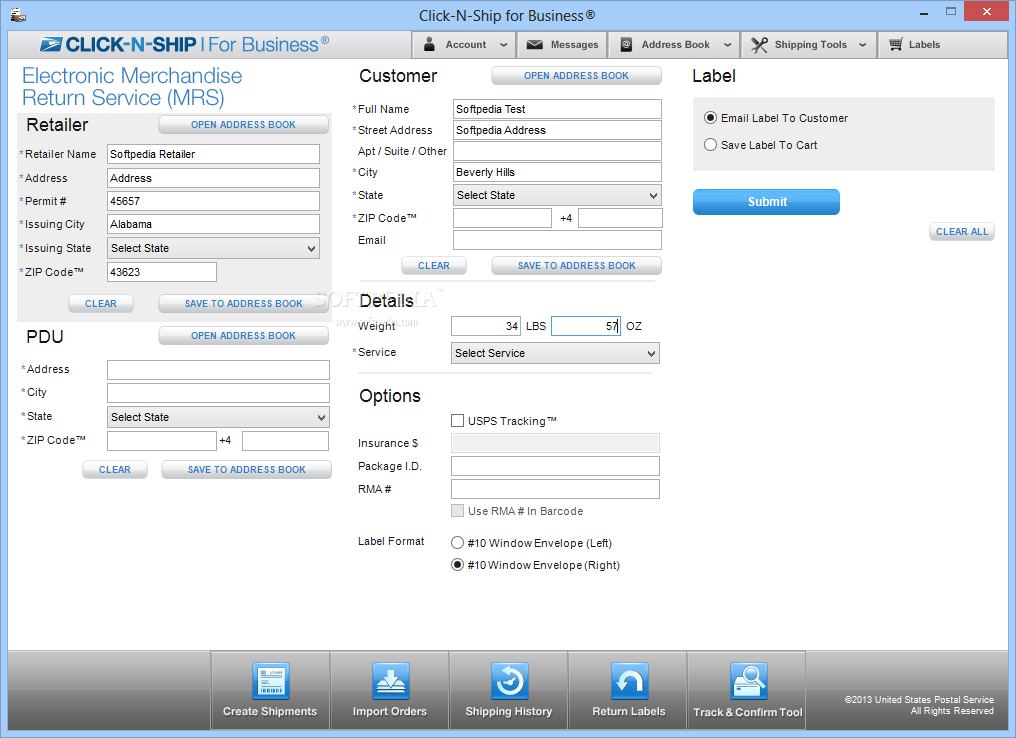
Task: Click the Customer ZIP +4 field
Action: pos(620,218)
